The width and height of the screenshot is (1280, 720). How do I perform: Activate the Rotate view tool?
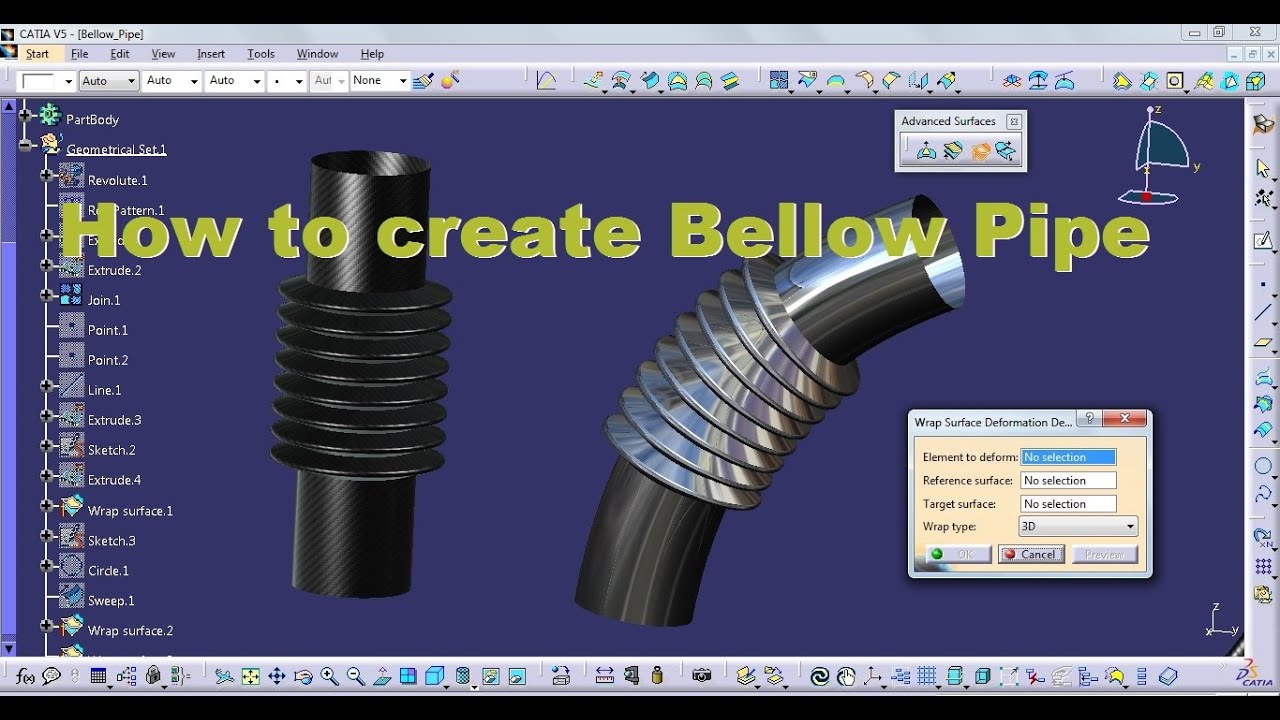point(303,677)
